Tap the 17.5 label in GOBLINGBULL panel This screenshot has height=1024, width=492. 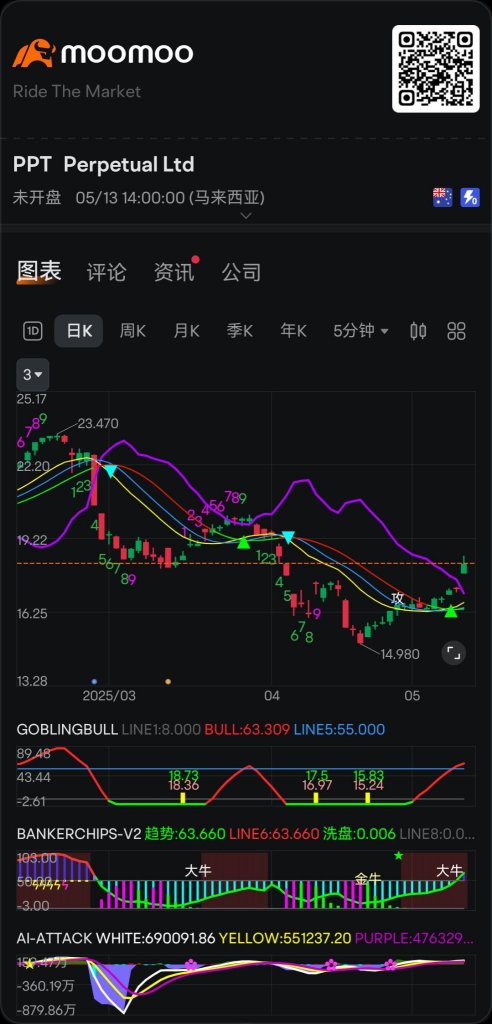(x=316, y=775)
